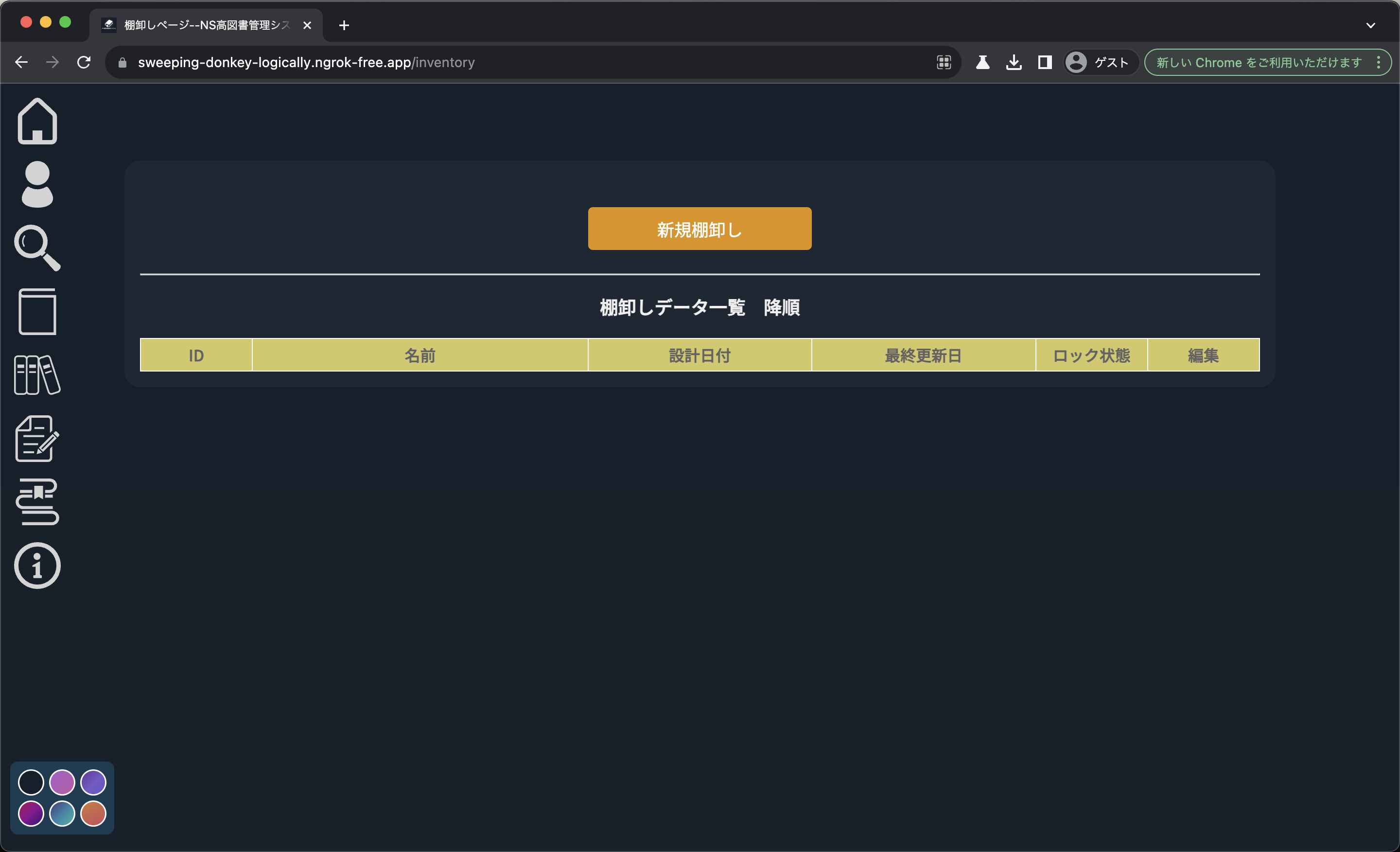
Task: Select the orange theme color circle
Action: [x=93, y=814]
